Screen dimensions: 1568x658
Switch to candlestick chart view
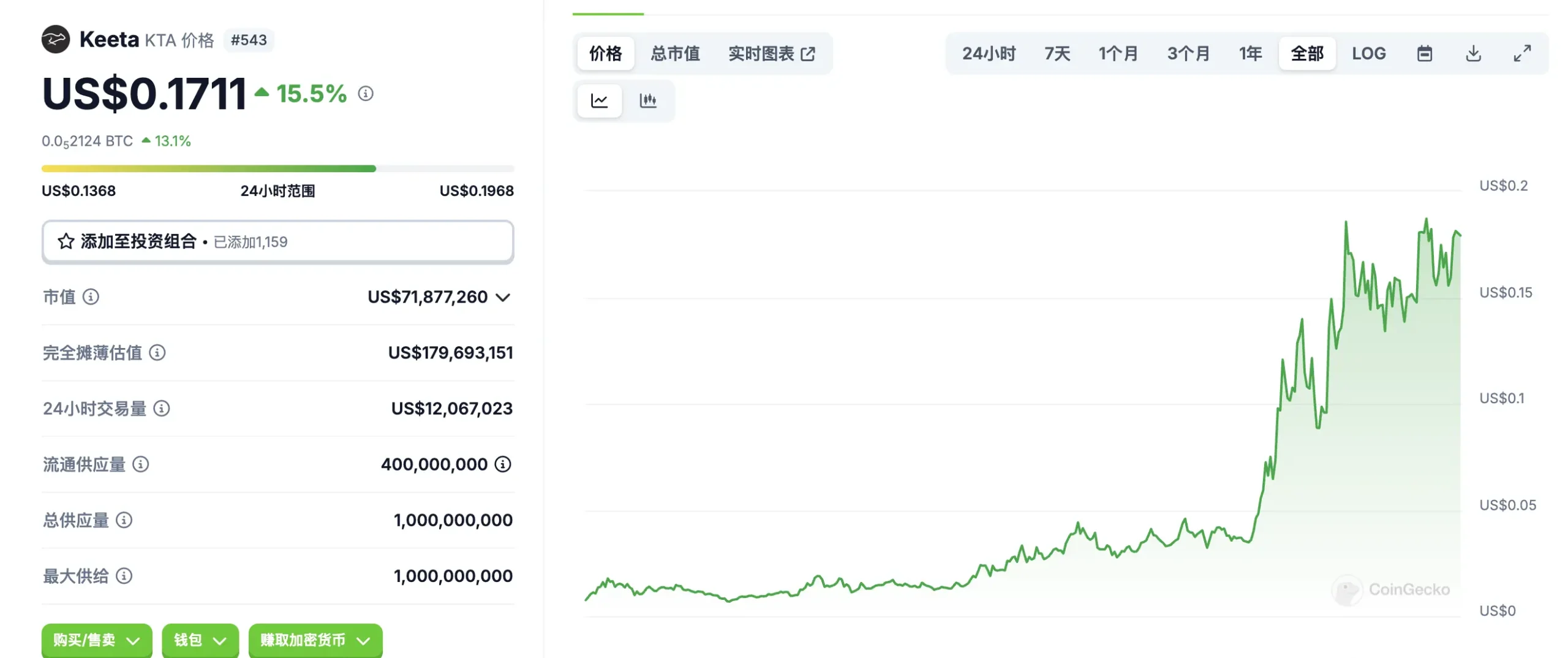pos(649,100)
